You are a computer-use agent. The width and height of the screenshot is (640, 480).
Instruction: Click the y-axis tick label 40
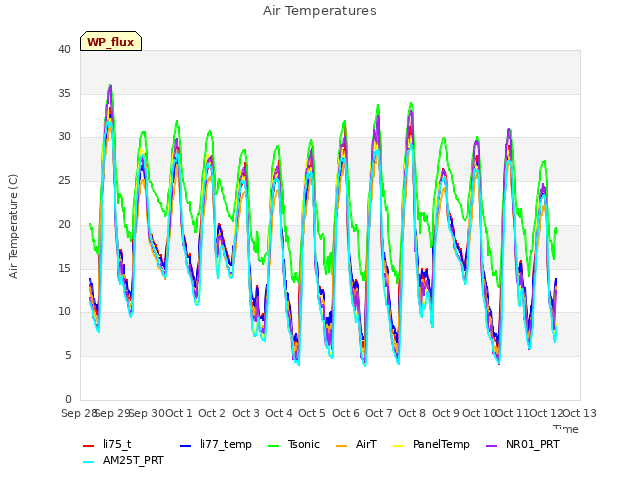pos(64,50)
